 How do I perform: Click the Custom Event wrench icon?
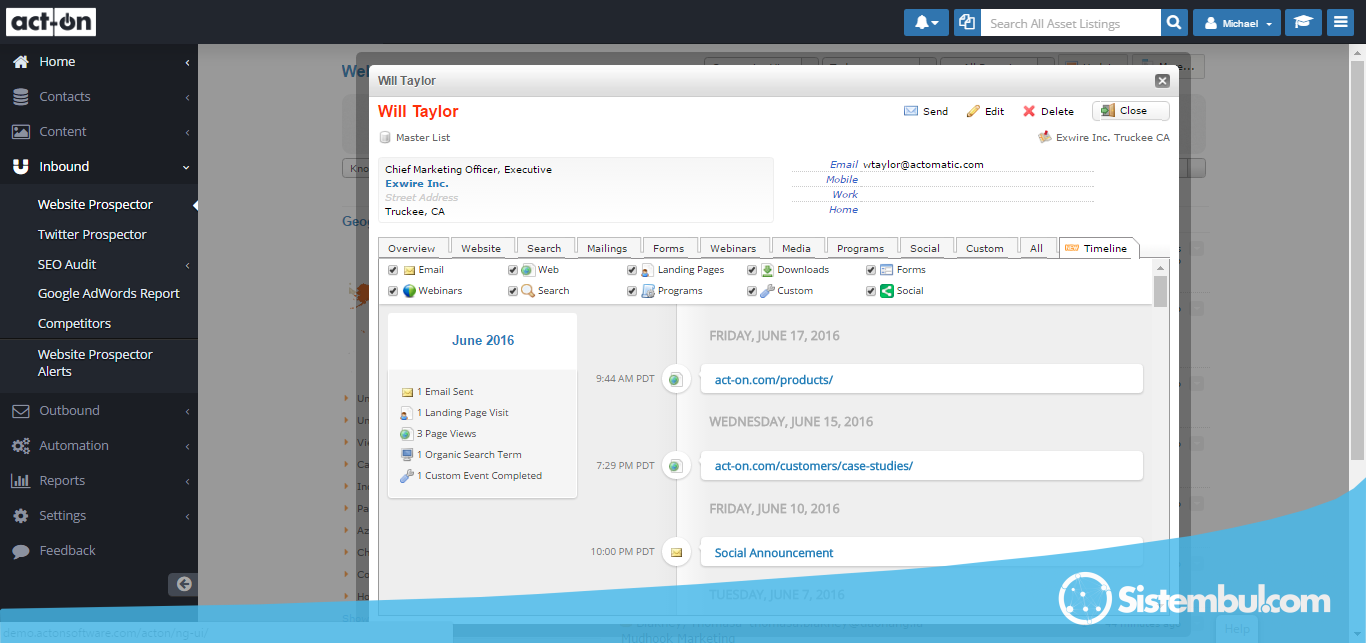point(406,476)
